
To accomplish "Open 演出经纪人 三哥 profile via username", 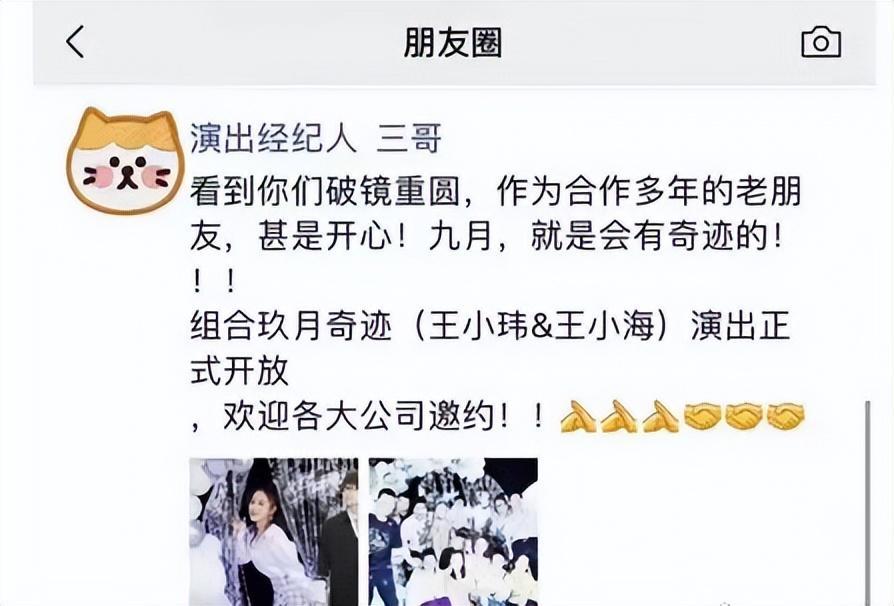I will coord(316,139).
